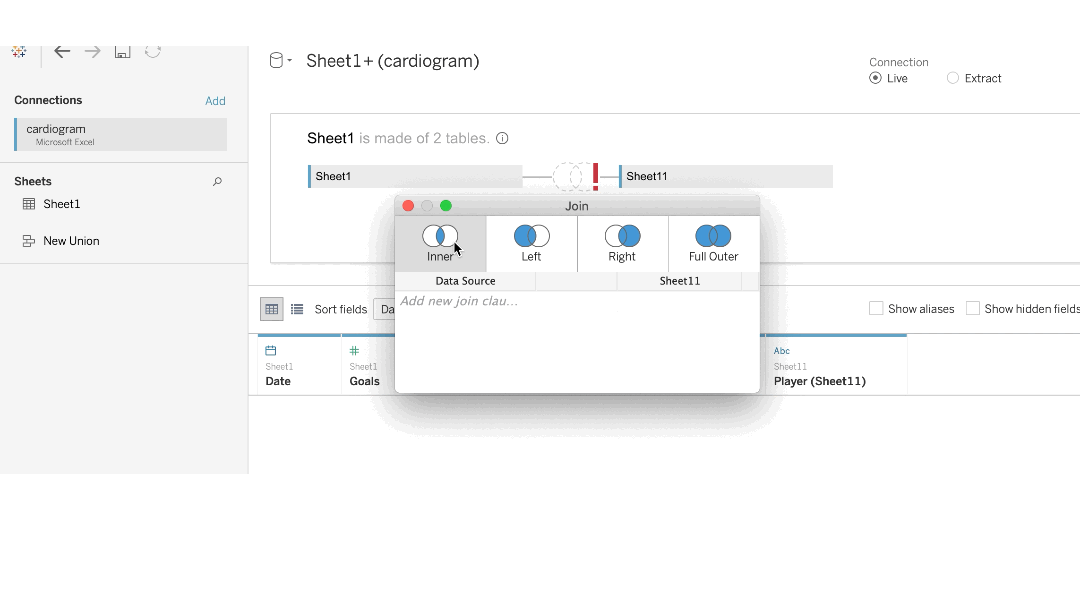This screenshot has height=608, width=1080.
Task: Choose the Right join type
Action: [x=622, y=244]
